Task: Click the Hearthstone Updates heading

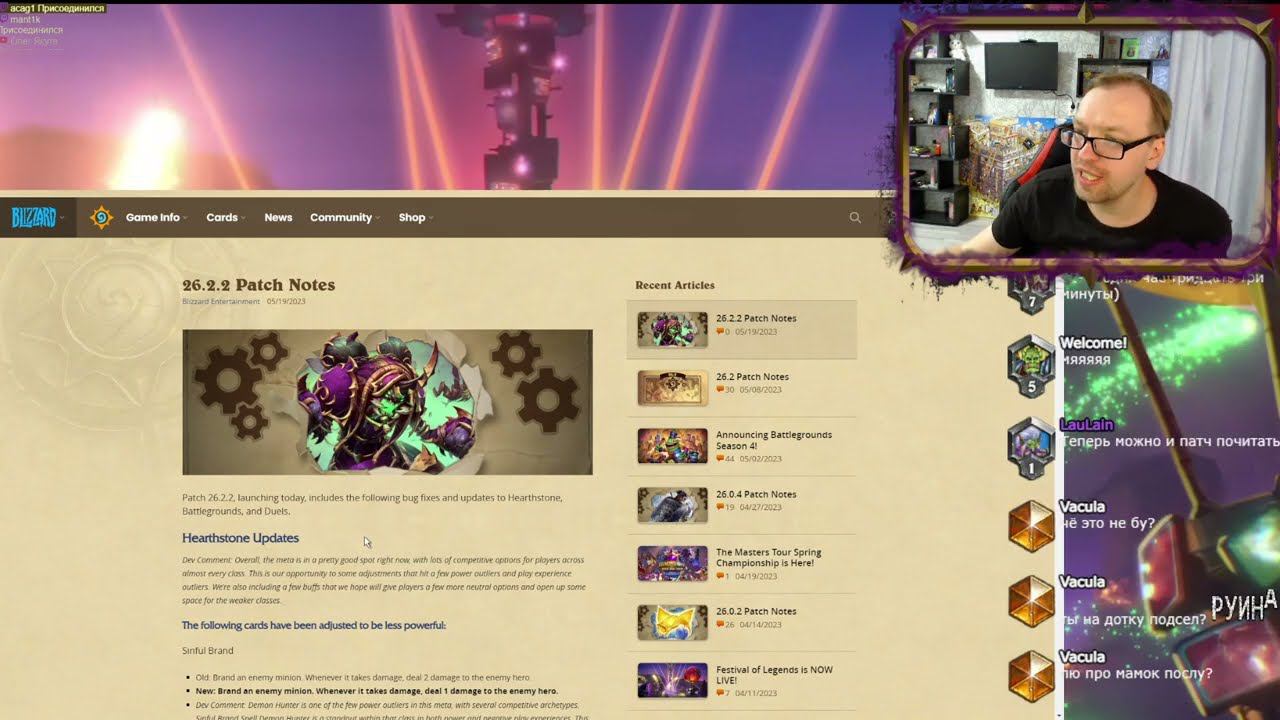Action: [240, 538]
